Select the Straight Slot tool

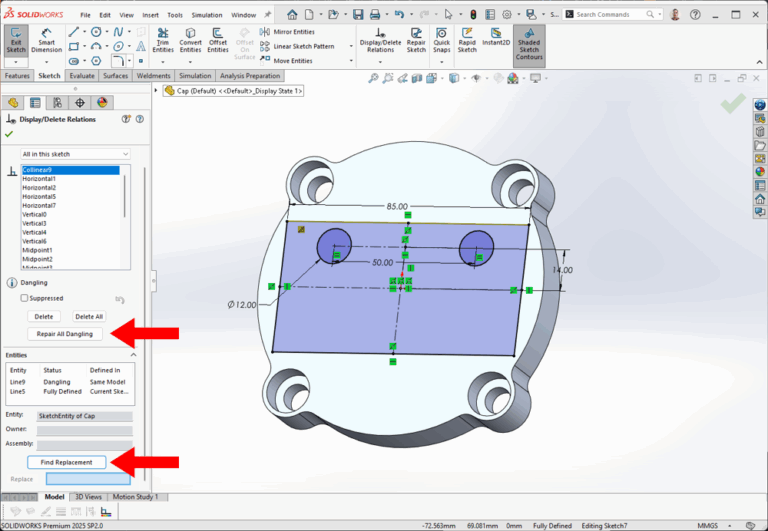click(74, 61)
